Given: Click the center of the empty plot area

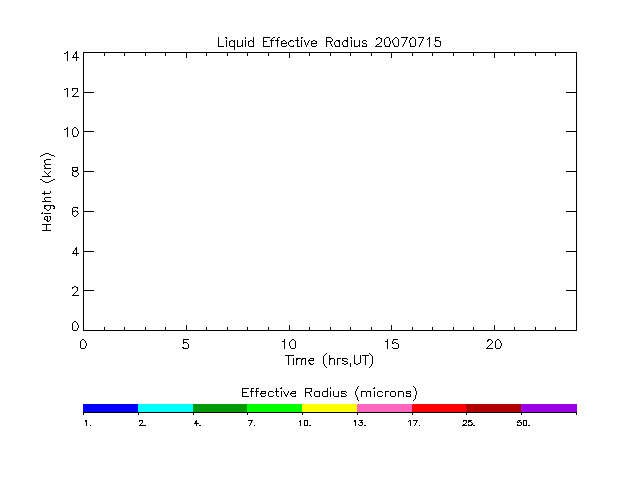Looking at the screenshot, I should coord(329,190).
